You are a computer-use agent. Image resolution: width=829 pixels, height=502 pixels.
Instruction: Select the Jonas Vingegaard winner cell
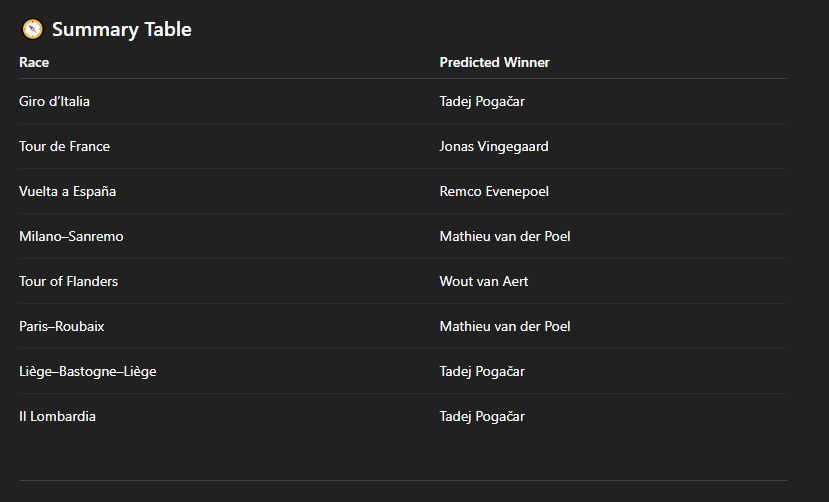[494, 146]
